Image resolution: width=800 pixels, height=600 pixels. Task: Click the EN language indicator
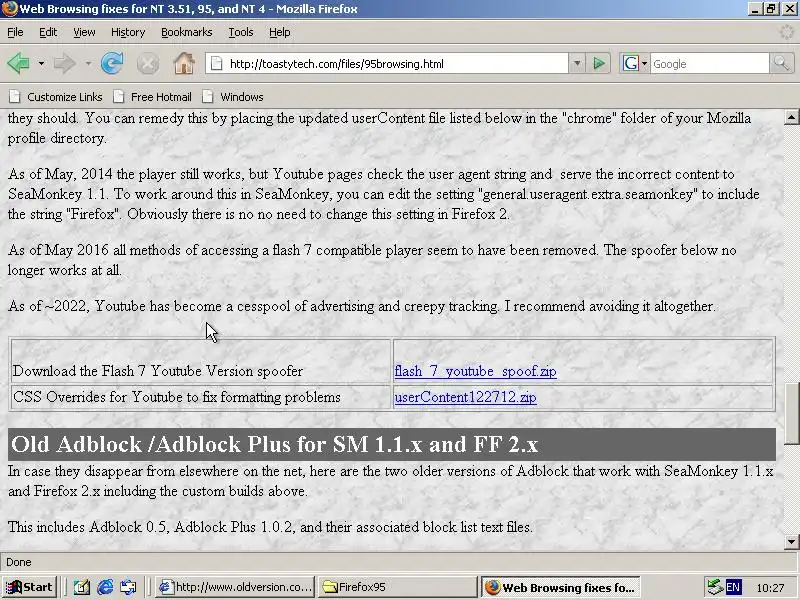[x=733, y=587]
